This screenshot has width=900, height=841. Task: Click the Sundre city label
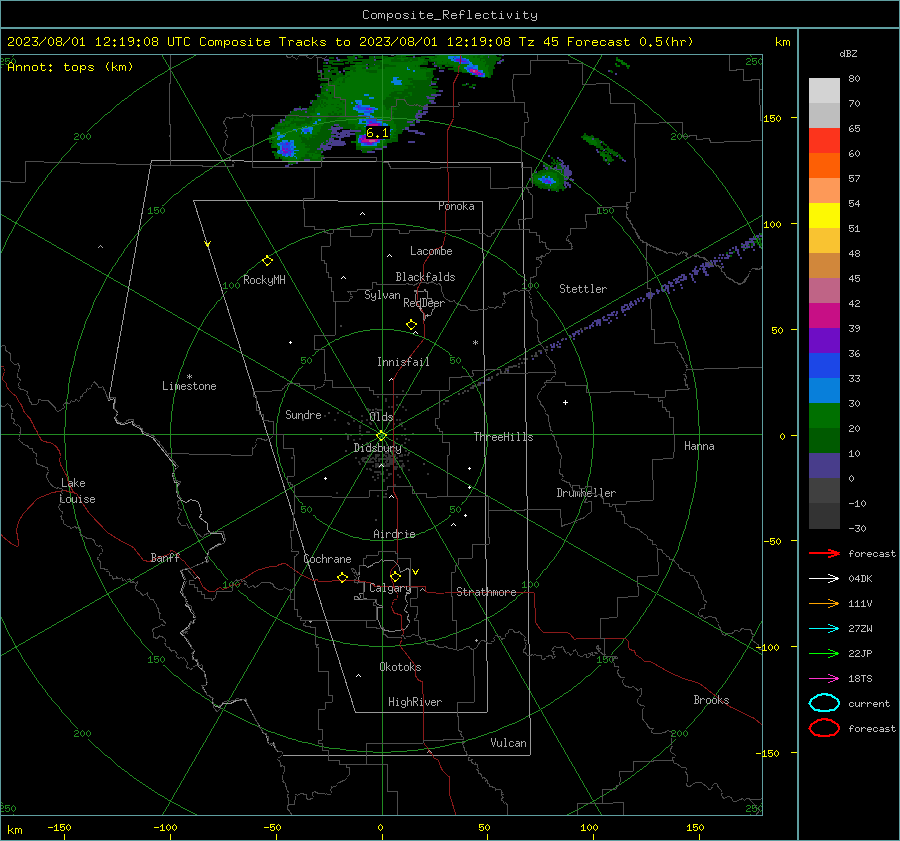click(303, 415)
